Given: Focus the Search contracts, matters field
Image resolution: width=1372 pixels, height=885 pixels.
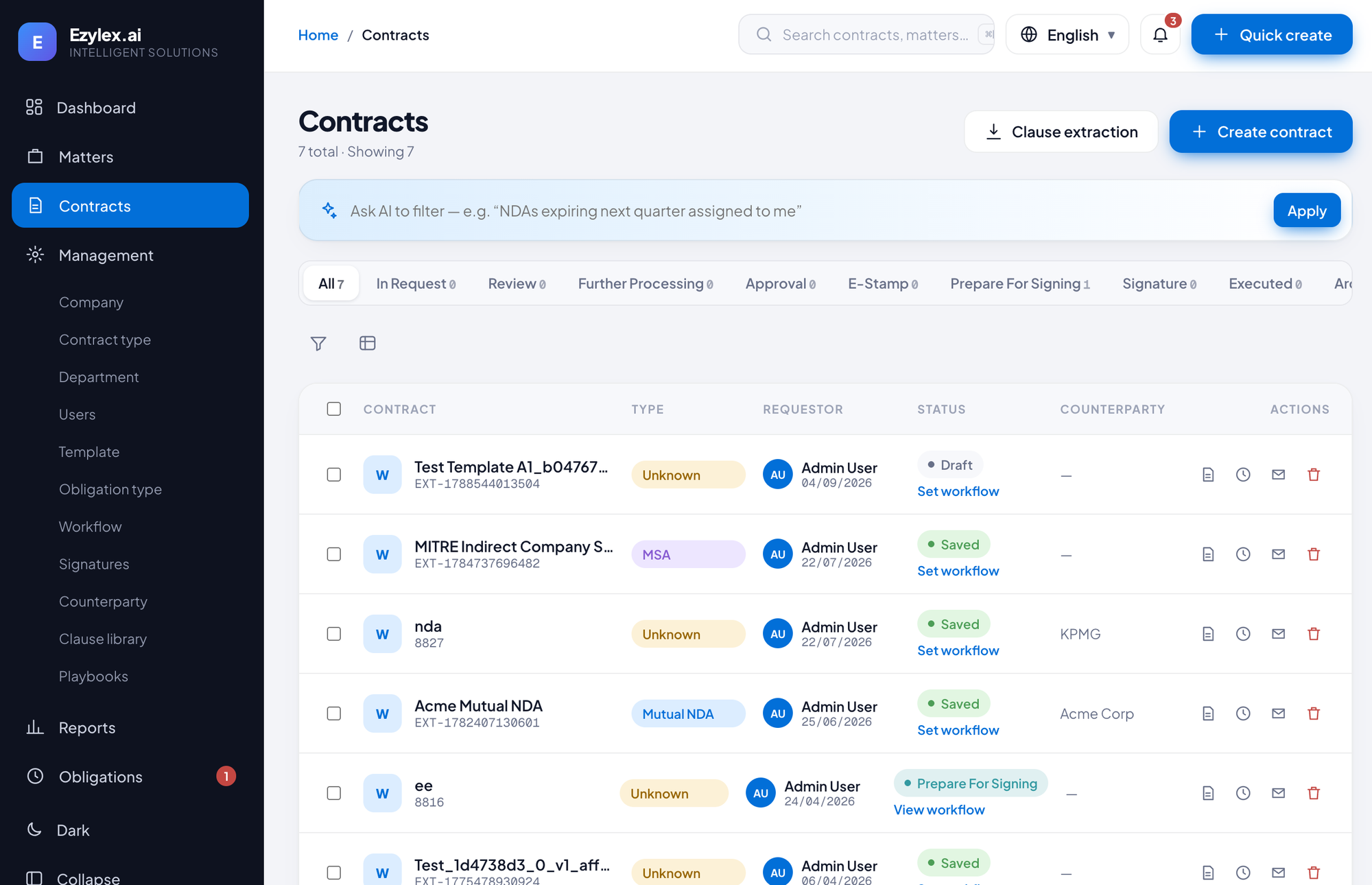Looking at the screenshot, I should tap(866, 35).
